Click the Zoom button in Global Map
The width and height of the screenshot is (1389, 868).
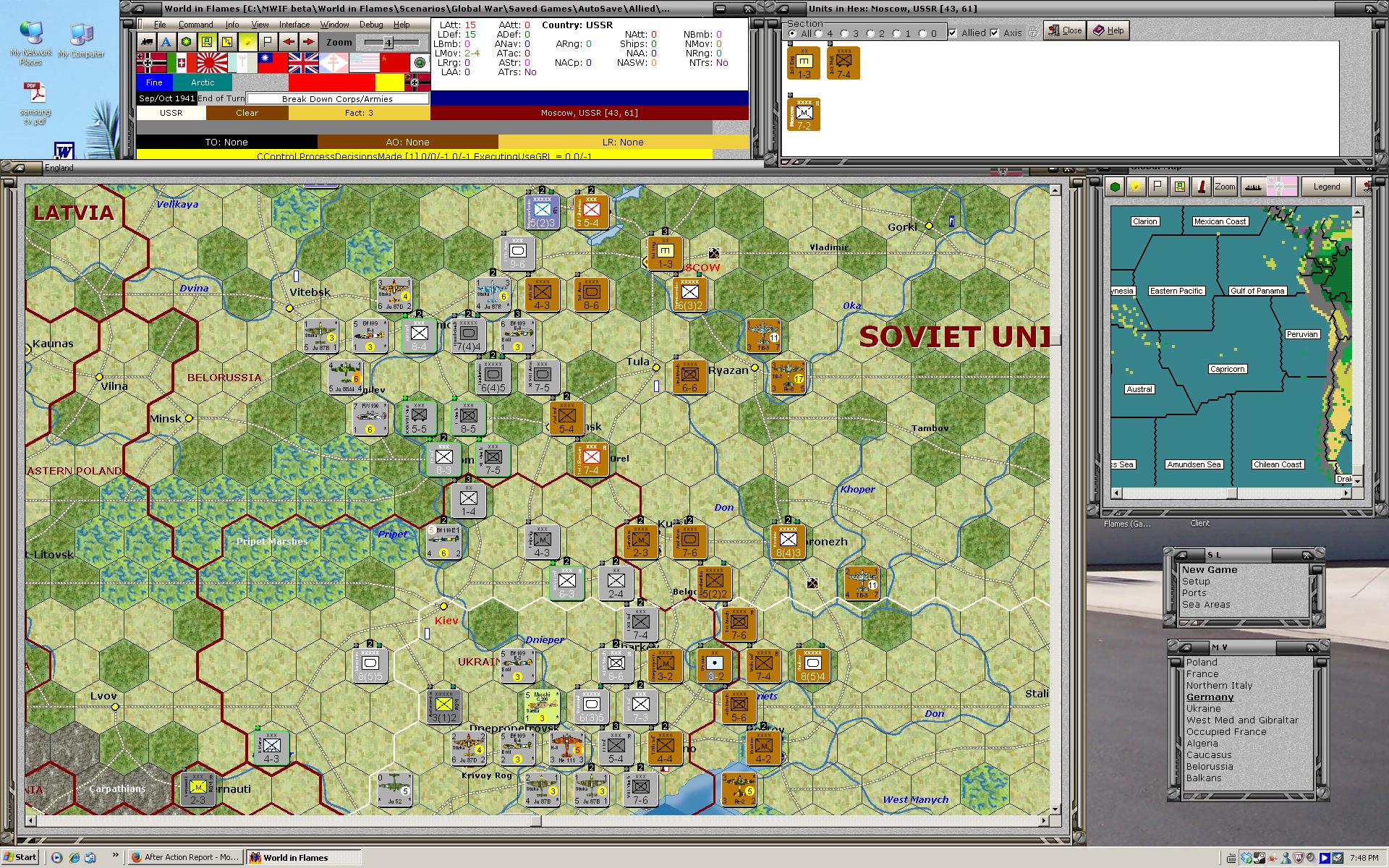[1225, 187]
